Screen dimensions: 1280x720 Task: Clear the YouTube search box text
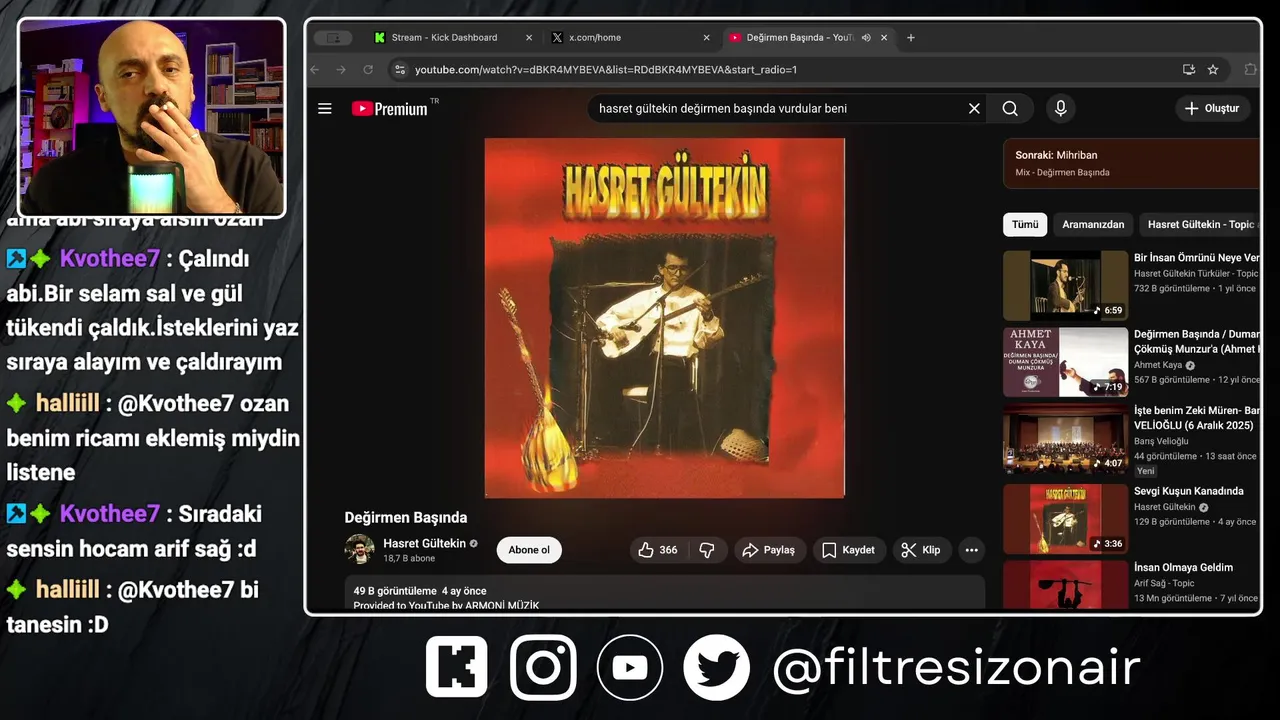[974, 108]
